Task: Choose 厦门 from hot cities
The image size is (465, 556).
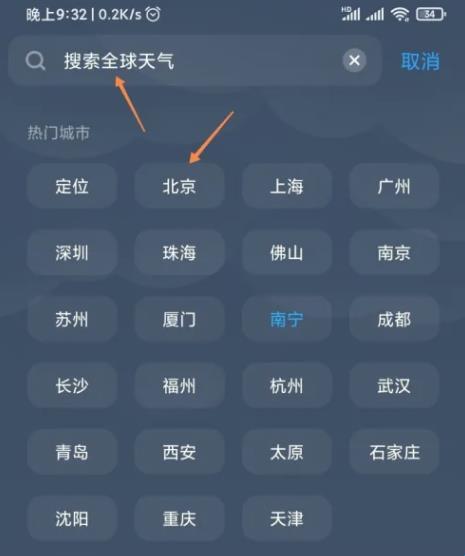Action: 179,319
